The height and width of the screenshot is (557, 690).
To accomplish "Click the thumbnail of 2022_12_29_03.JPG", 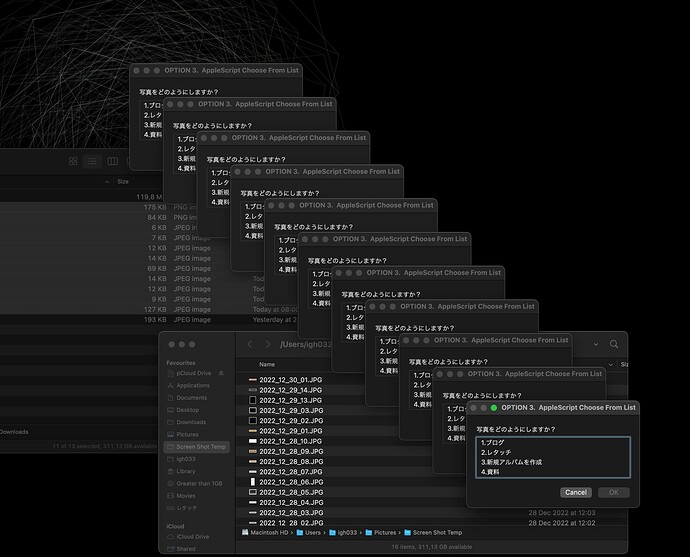I will [253, 410].
